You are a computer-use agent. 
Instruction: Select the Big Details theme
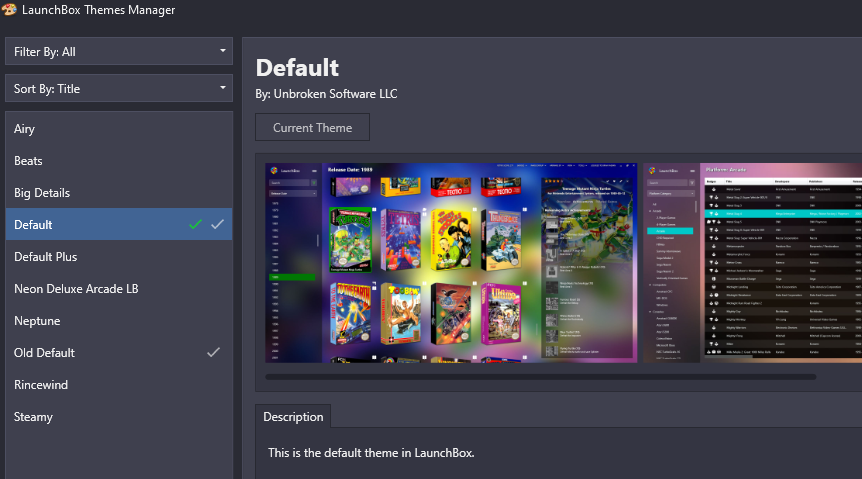(119, 192)
